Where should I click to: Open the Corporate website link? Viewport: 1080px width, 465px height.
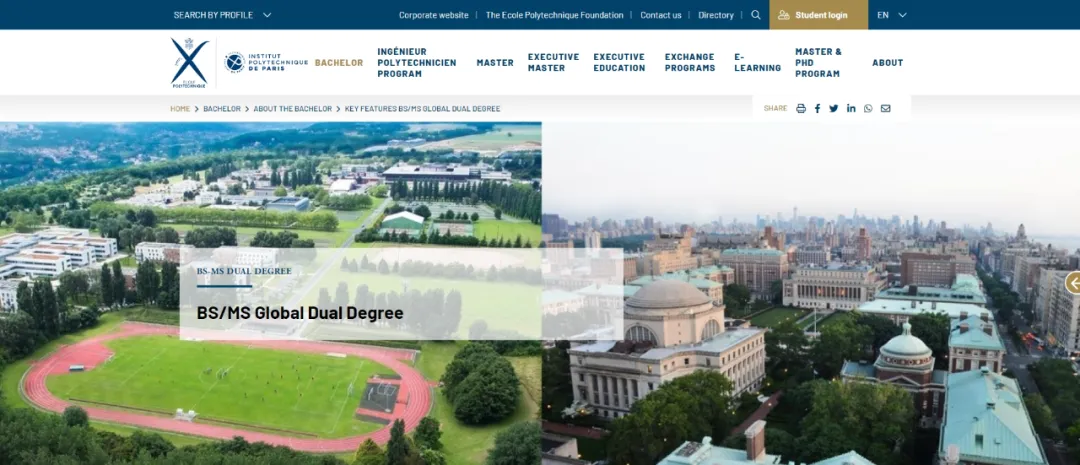(x=433, y=15)
